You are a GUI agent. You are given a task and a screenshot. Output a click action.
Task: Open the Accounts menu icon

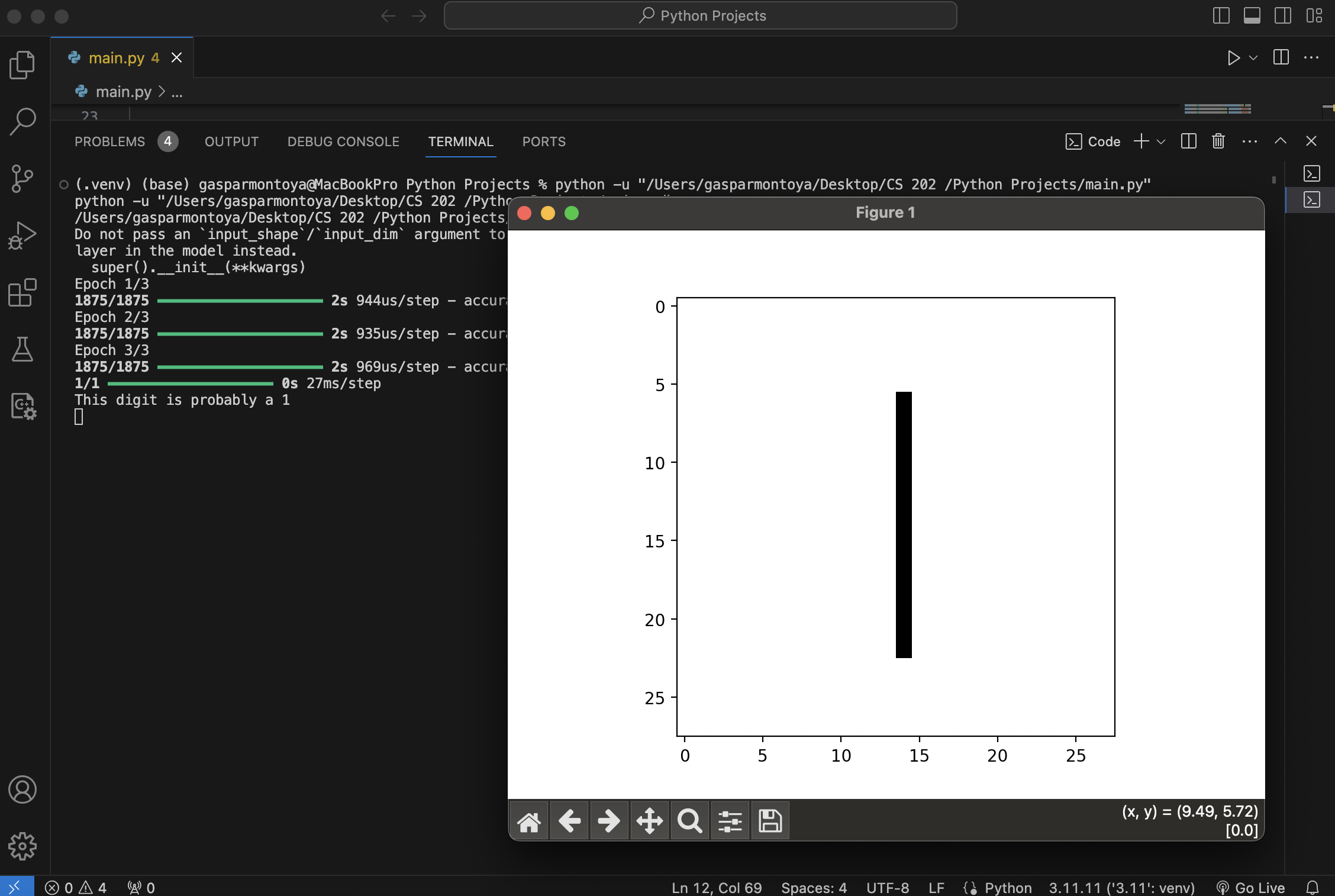pyautogui.click(x=22, y=789)
